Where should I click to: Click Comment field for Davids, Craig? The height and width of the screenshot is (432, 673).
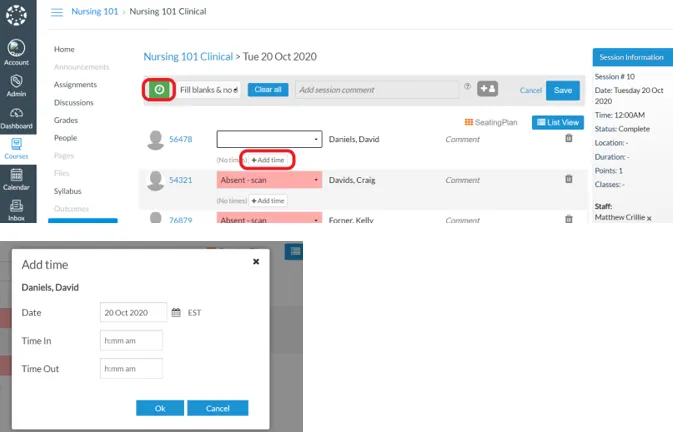tap(462, 180)
